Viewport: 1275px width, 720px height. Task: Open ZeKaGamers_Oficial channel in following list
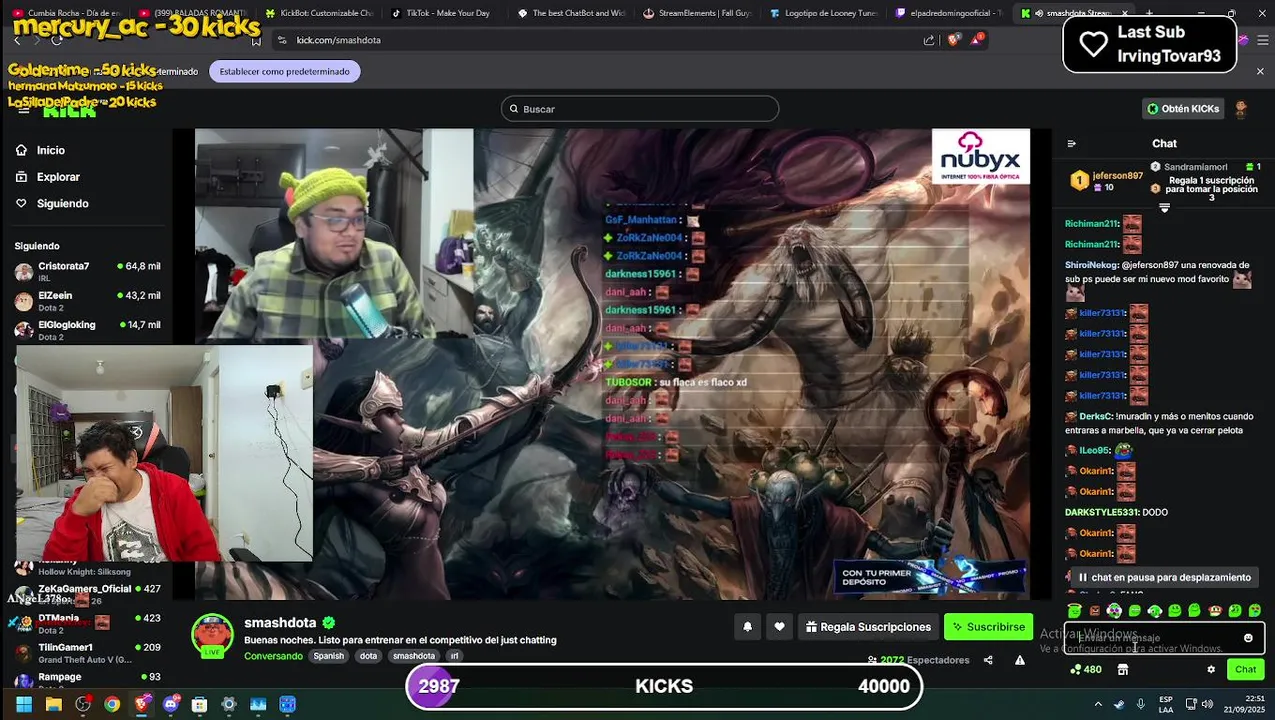(x=88, y=594)
